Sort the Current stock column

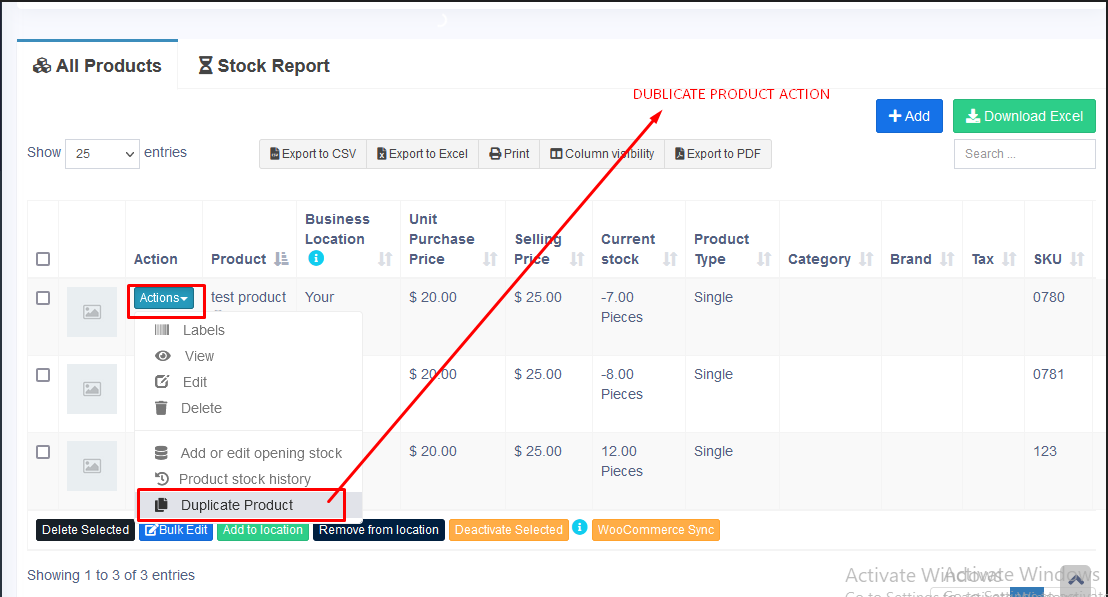point(670,259)
